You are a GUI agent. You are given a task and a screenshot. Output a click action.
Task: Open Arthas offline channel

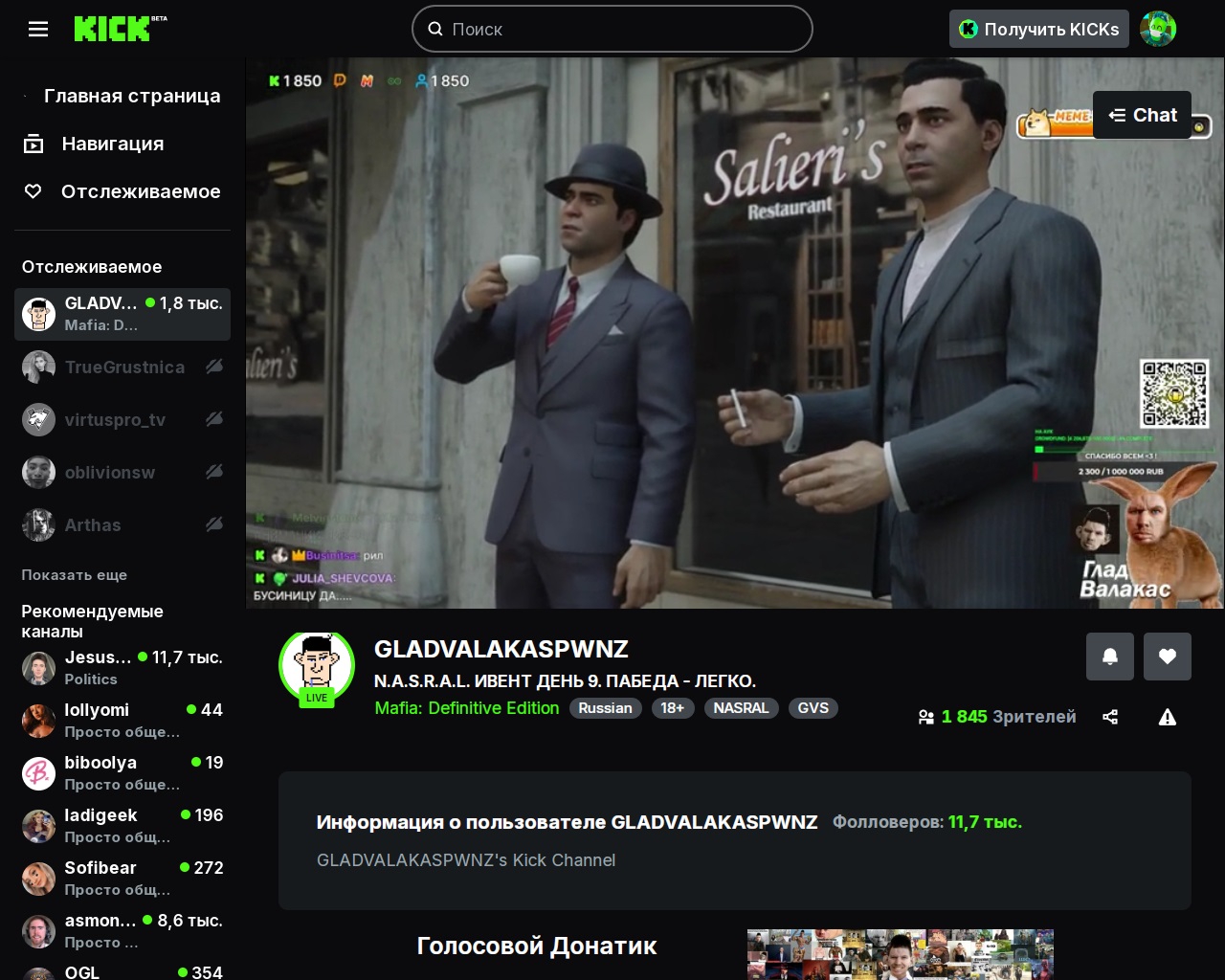coord(122,524)
